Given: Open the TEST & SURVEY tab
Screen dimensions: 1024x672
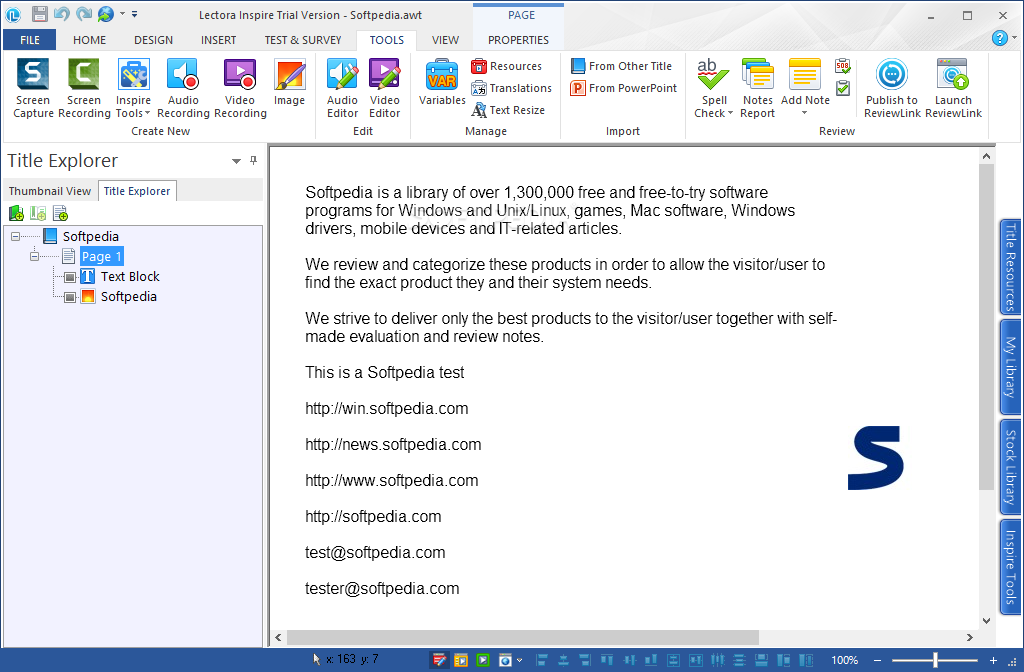Looking at the screenshot, I should pyautogui.click(x=303, y=40).
